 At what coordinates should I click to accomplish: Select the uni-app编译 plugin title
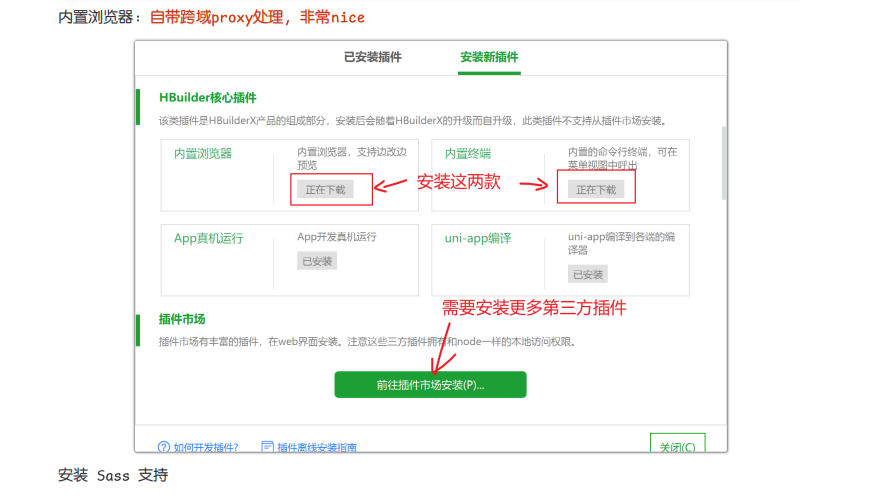pos(478,239)
